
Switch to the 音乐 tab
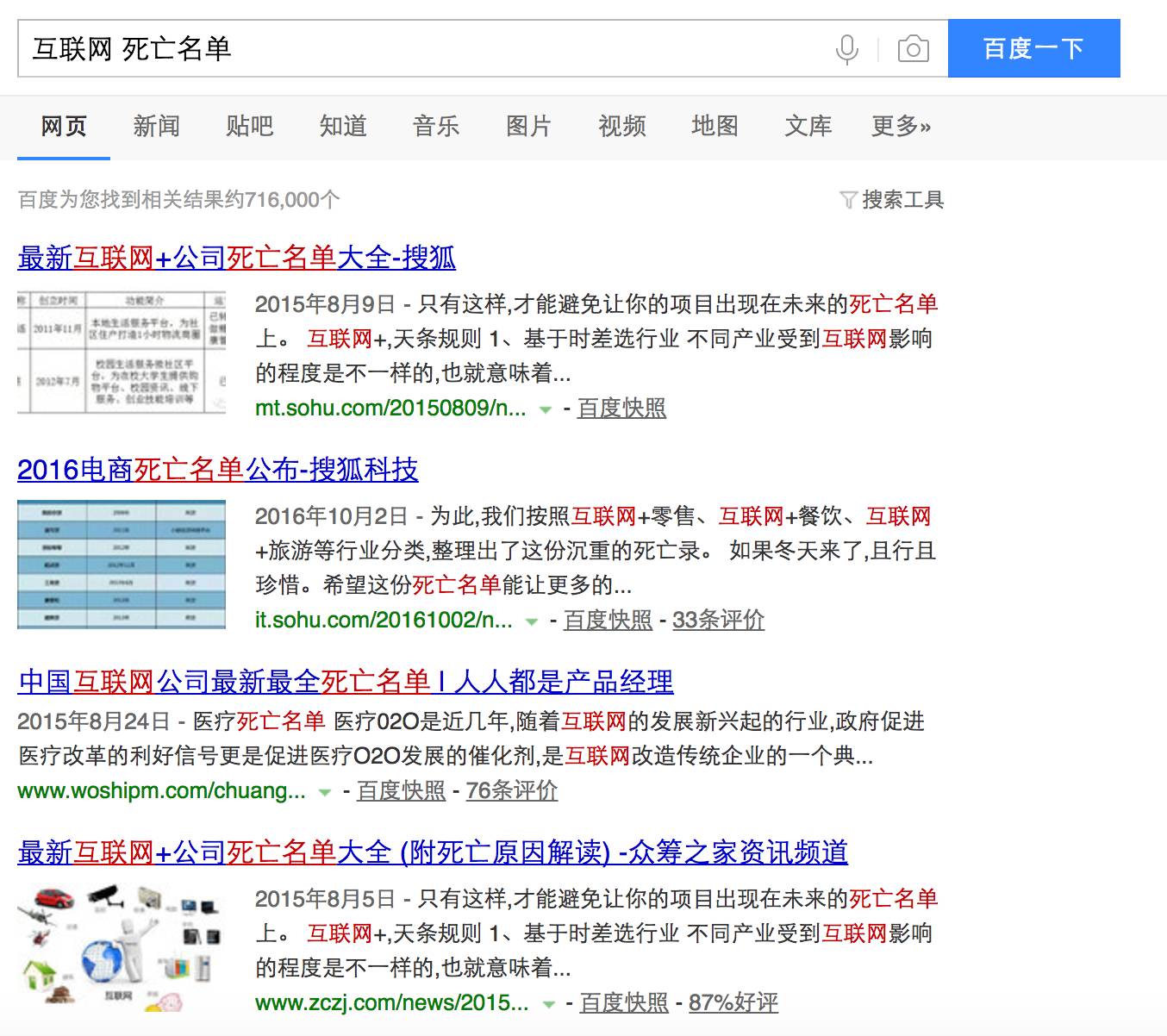pos(435,126)
